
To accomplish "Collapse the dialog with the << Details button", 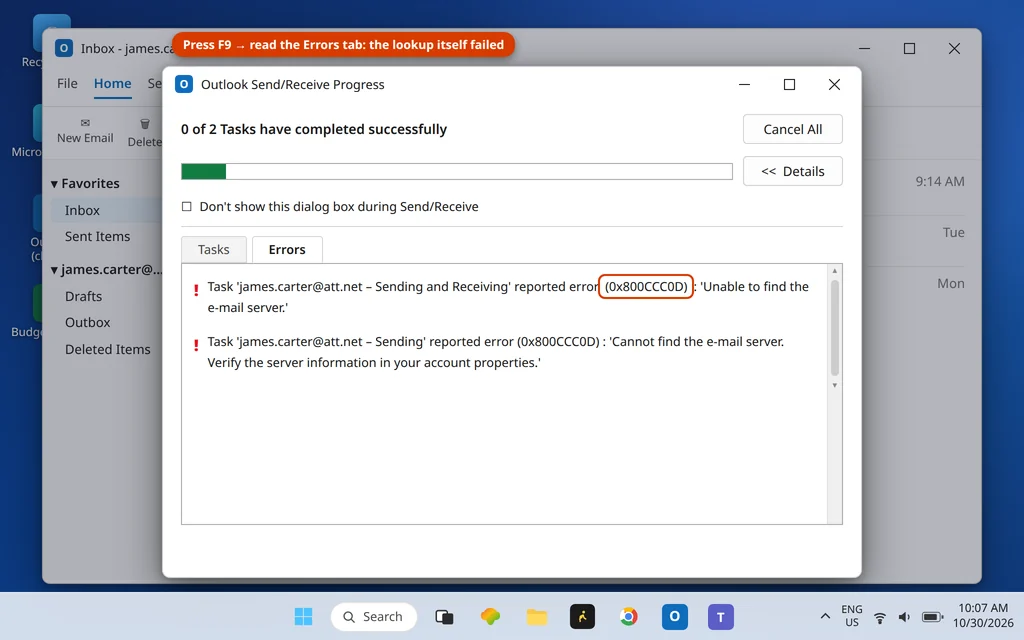I will (793, 171).
